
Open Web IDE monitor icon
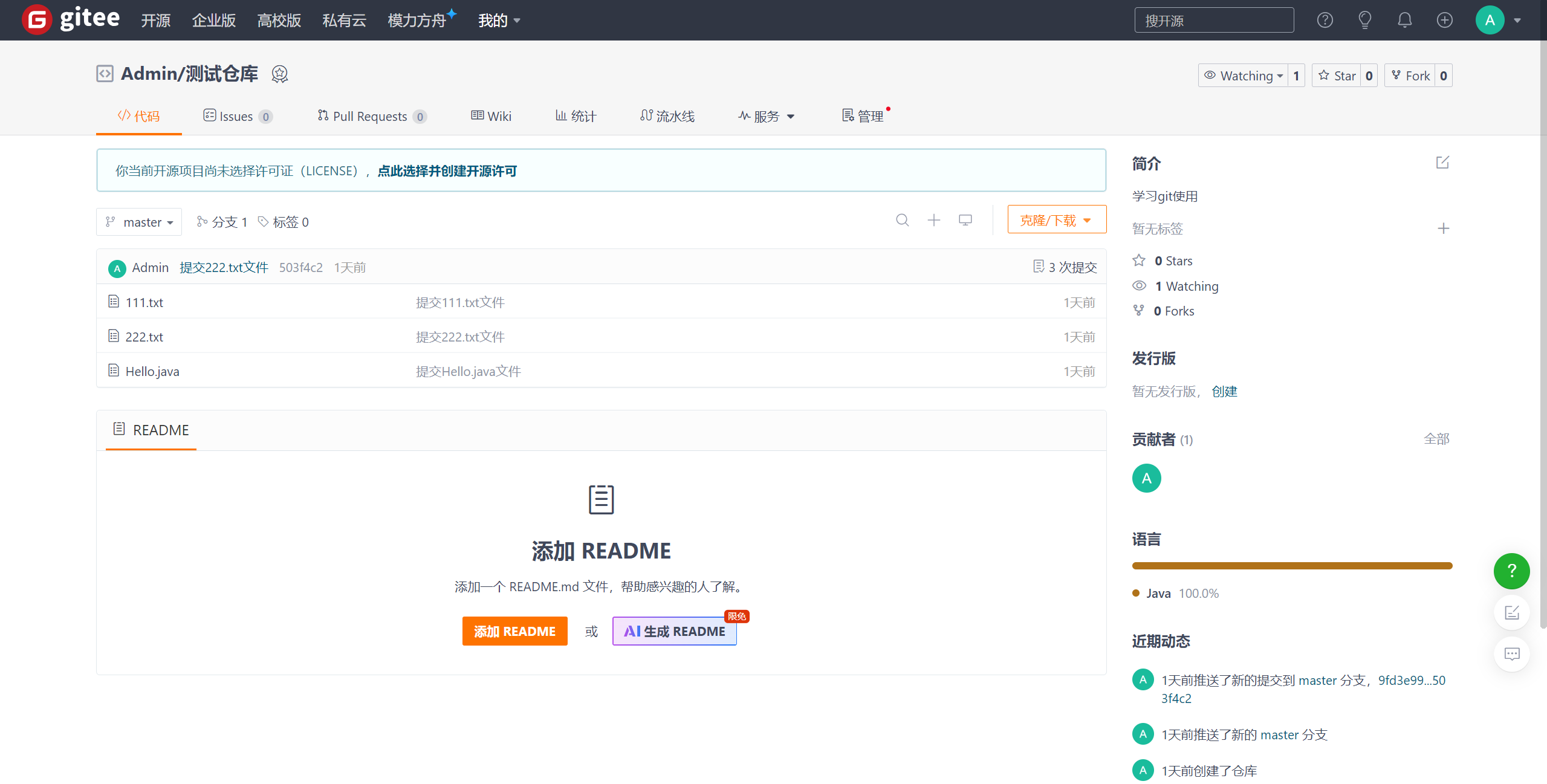click(965, 220)
